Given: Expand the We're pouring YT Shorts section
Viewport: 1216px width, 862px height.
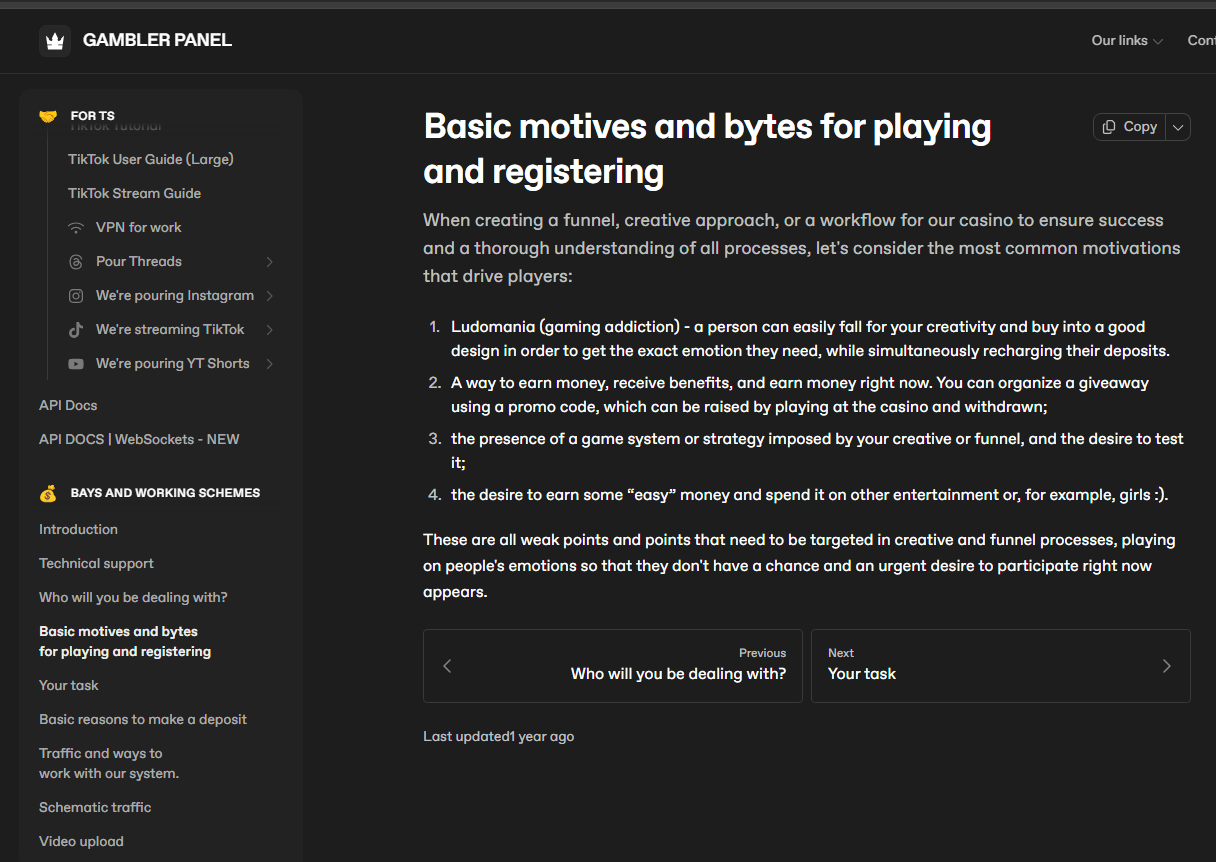Looking at the screenshot, I should 270,364.
